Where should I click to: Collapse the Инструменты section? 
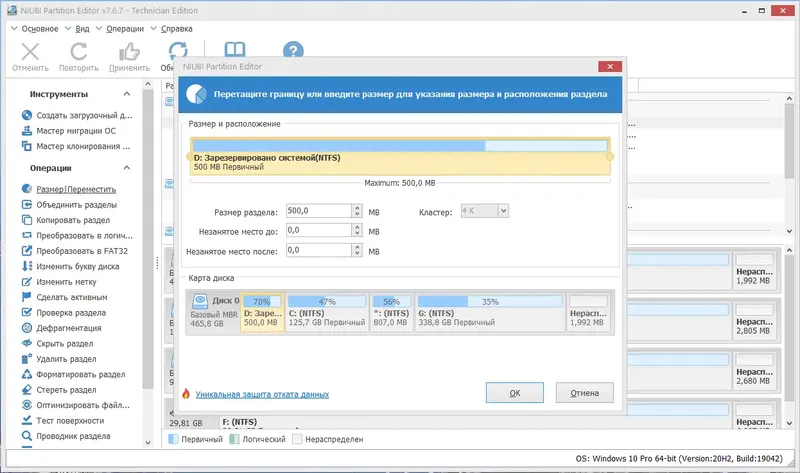(127, 94)
